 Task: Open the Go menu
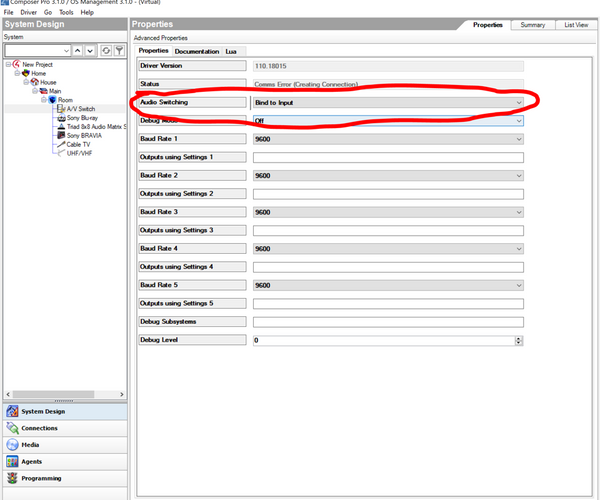(x=48, y=12)
